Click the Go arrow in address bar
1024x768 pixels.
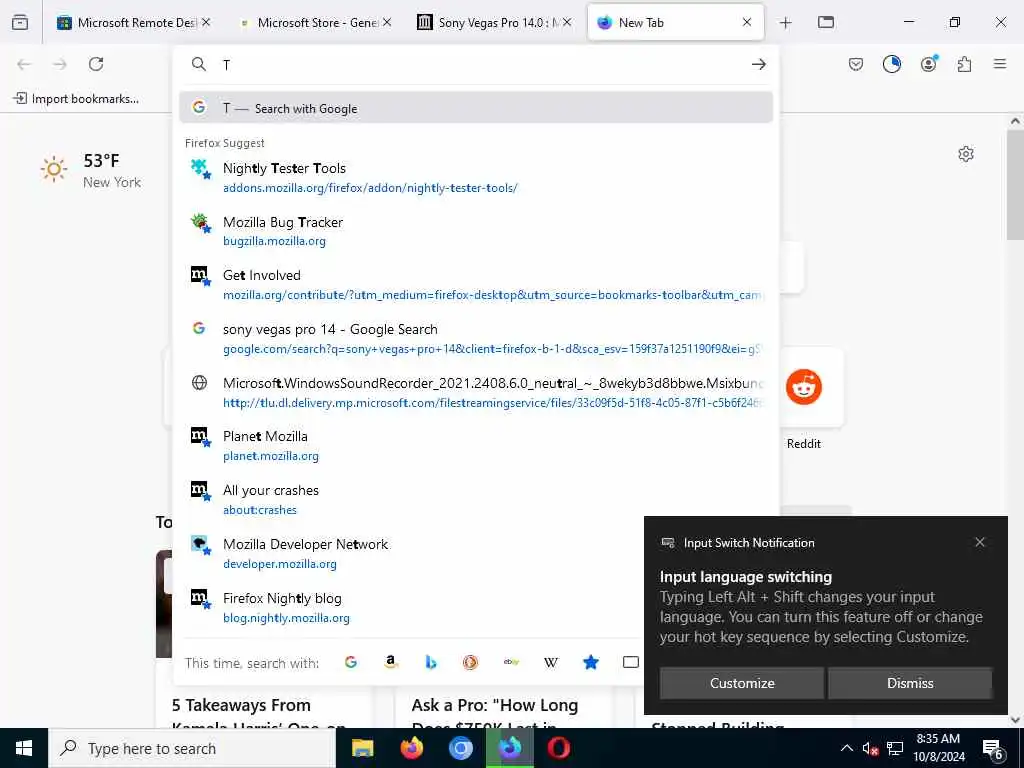click(758, 64)
